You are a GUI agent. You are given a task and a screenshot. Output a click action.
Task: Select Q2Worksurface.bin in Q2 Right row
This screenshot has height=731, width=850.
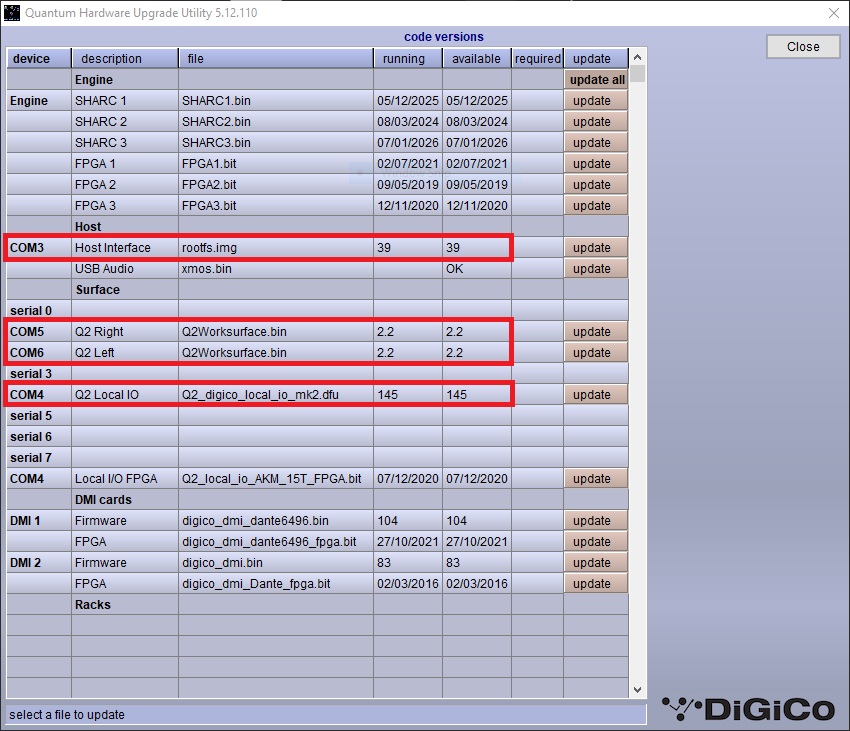(x=276, y=332)
